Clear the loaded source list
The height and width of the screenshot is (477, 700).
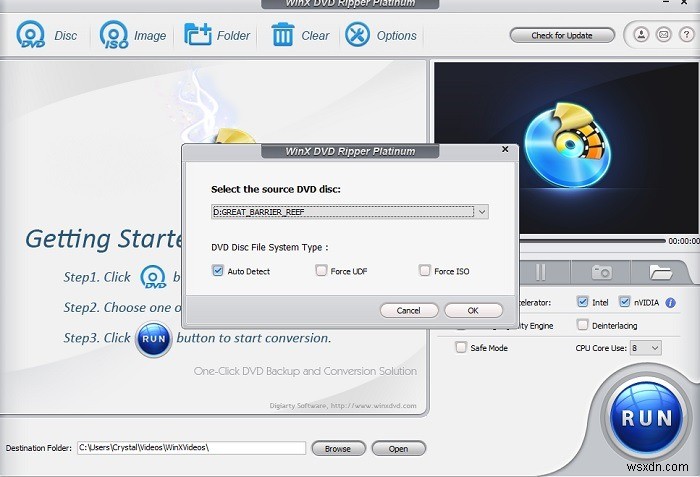click(x=300, y=35)
